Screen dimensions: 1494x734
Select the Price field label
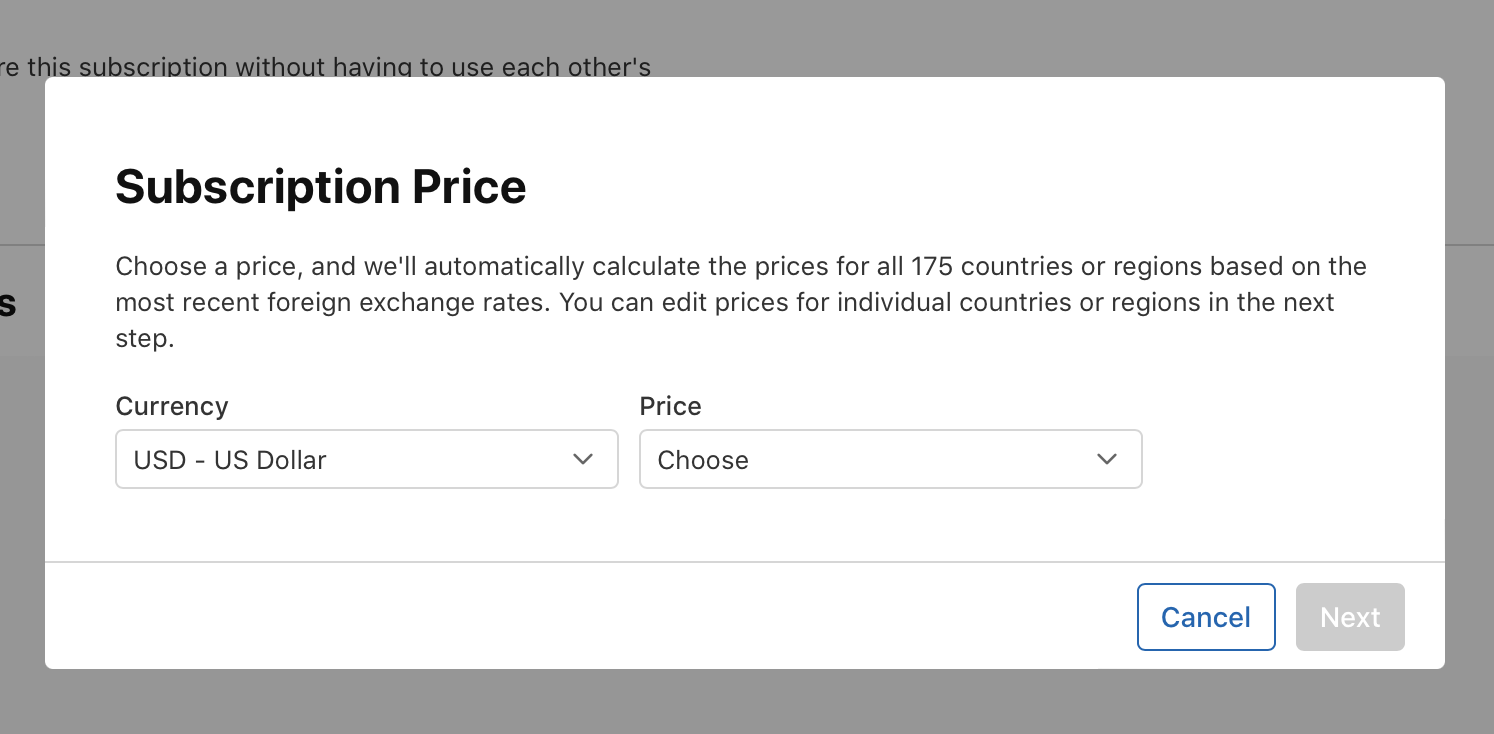(x=670, y=406)
